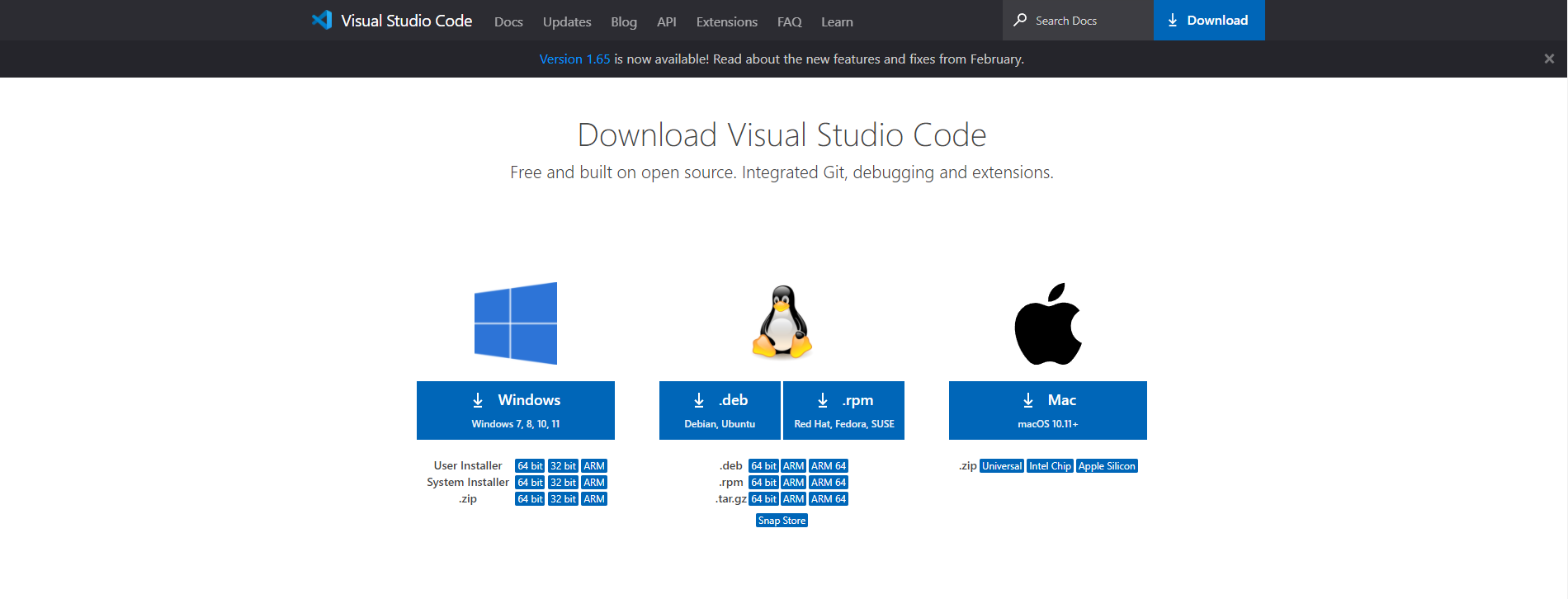Select Windows .zip 32 bit
Screen dimensions: 1568x599
(x=563, y=499)
